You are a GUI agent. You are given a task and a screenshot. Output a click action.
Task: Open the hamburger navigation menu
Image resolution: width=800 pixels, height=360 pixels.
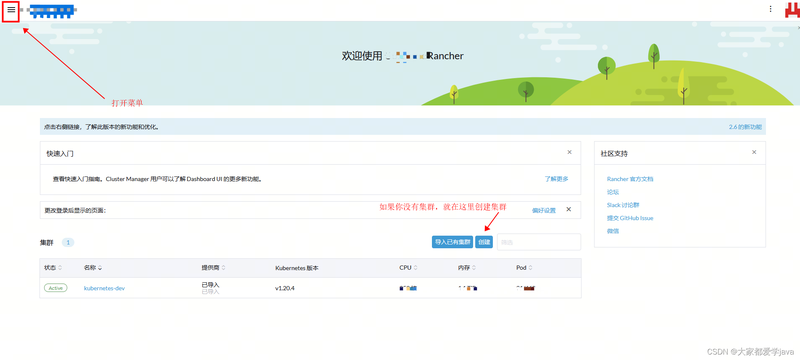point(11,10)
